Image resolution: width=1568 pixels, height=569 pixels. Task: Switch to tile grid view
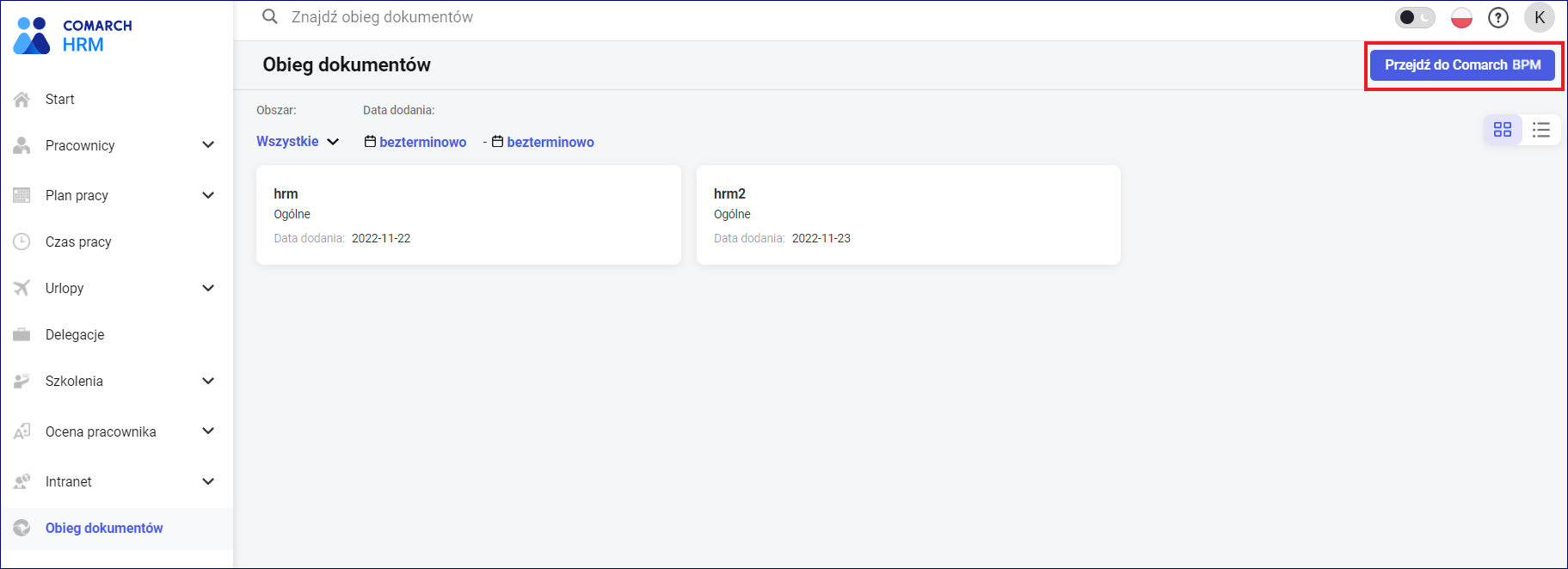coord(1503,130)
